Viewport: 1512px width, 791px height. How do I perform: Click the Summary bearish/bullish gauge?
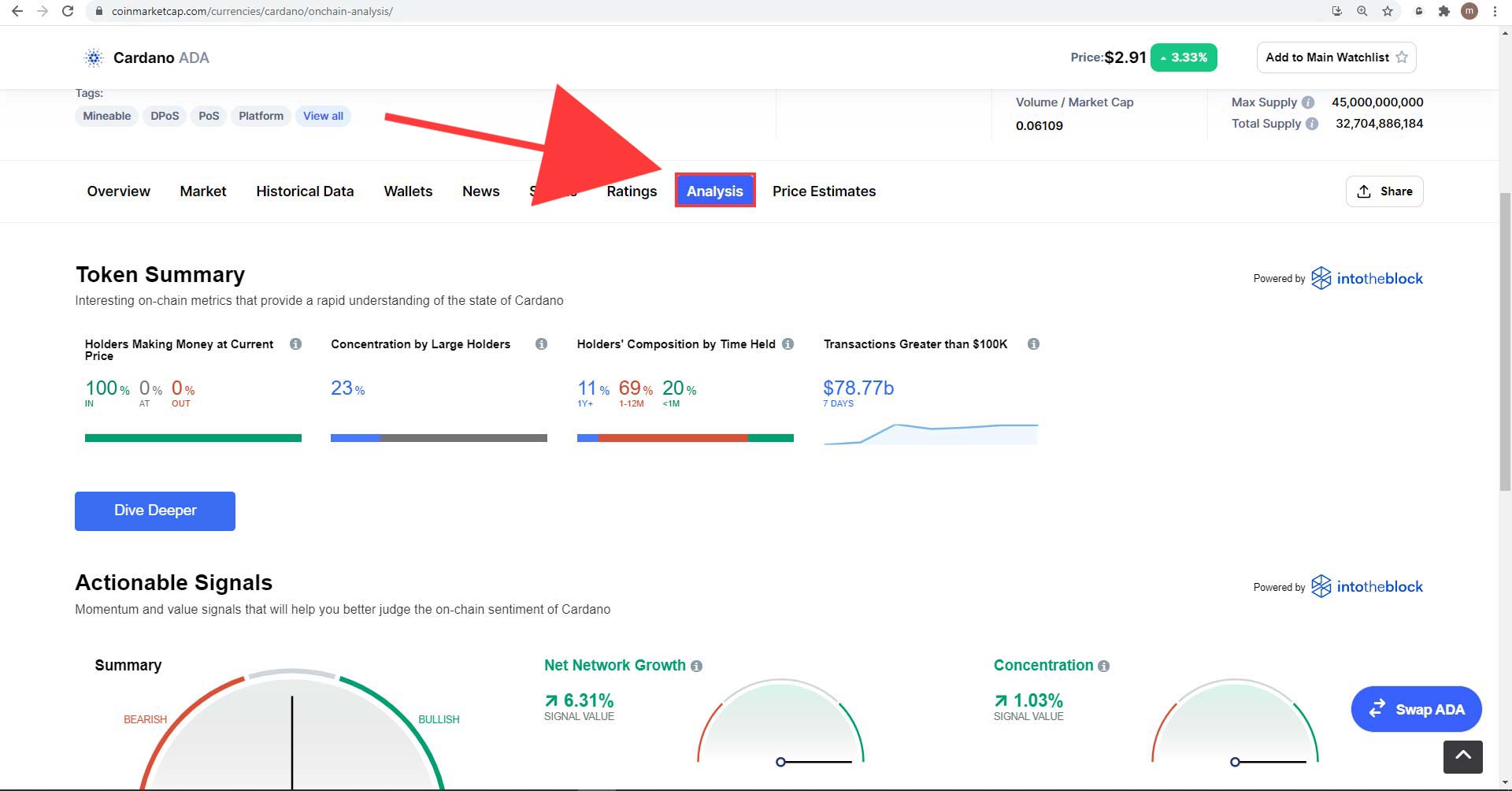click(x=291, y=729)
